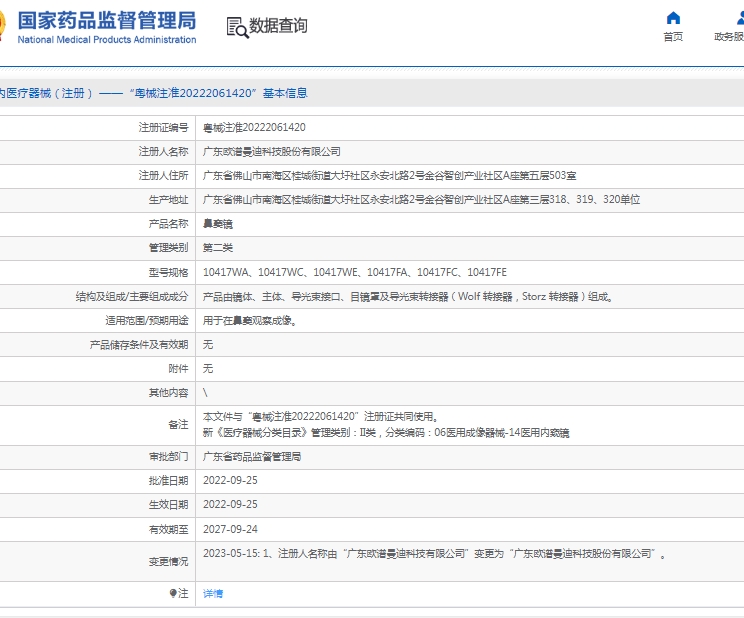Click management class value 第二类
This screenshot has height=618, width=744.
[218, 248]
